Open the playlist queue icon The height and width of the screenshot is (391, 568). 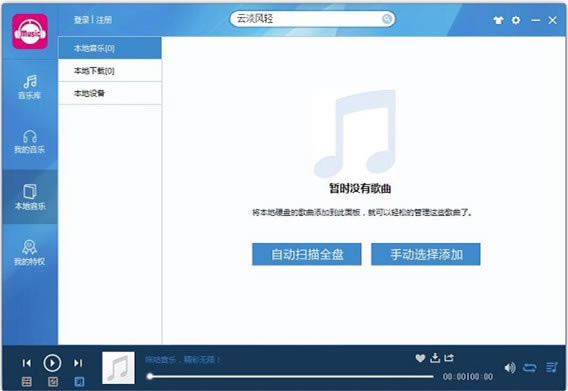point(552,368)
